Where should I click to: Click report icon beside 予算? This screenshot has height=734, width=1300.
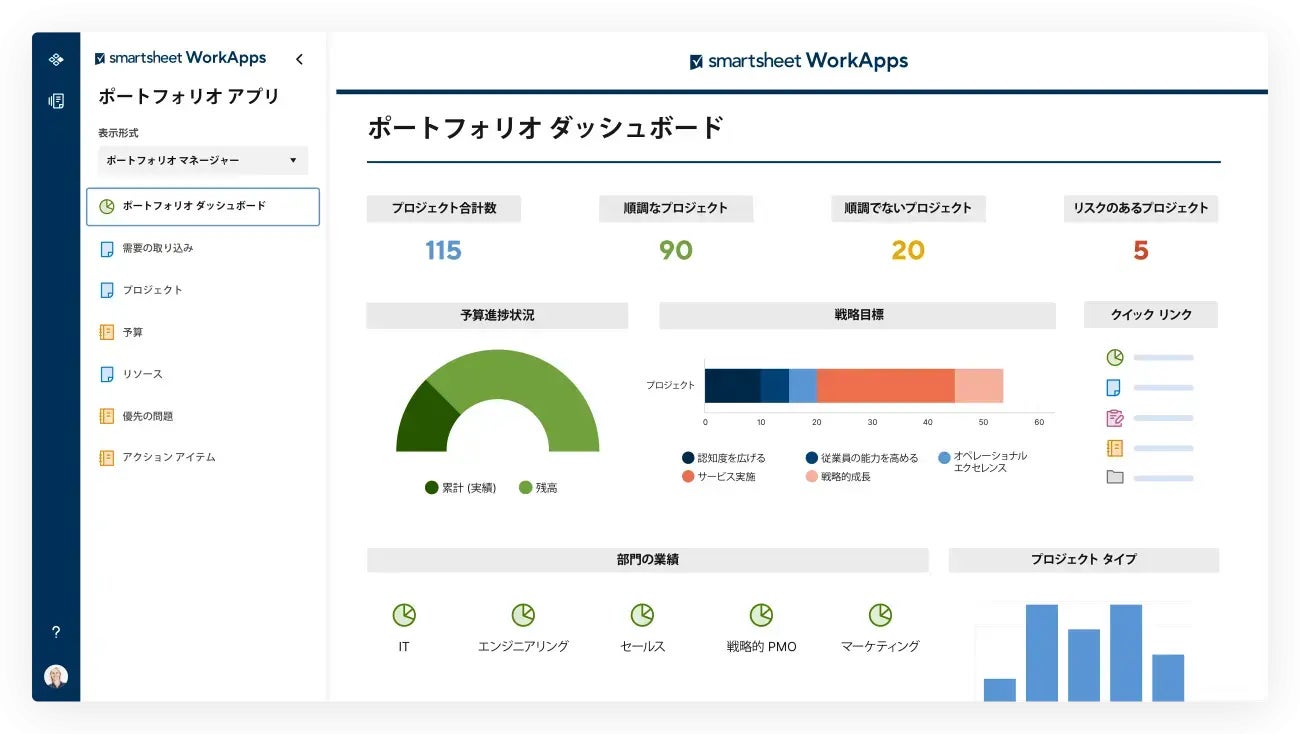[107, 332]
